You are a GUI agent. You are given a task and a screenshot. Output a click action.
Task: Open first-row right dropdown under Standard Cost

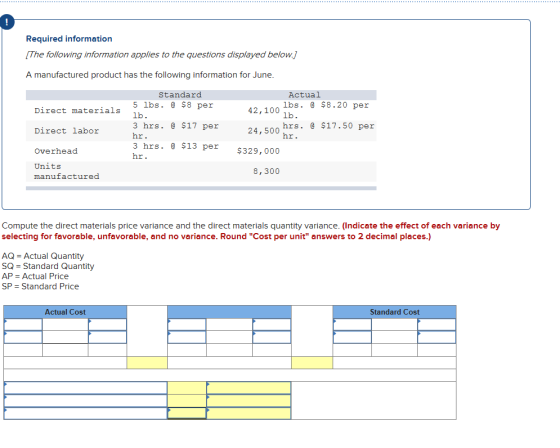[437, 324]
